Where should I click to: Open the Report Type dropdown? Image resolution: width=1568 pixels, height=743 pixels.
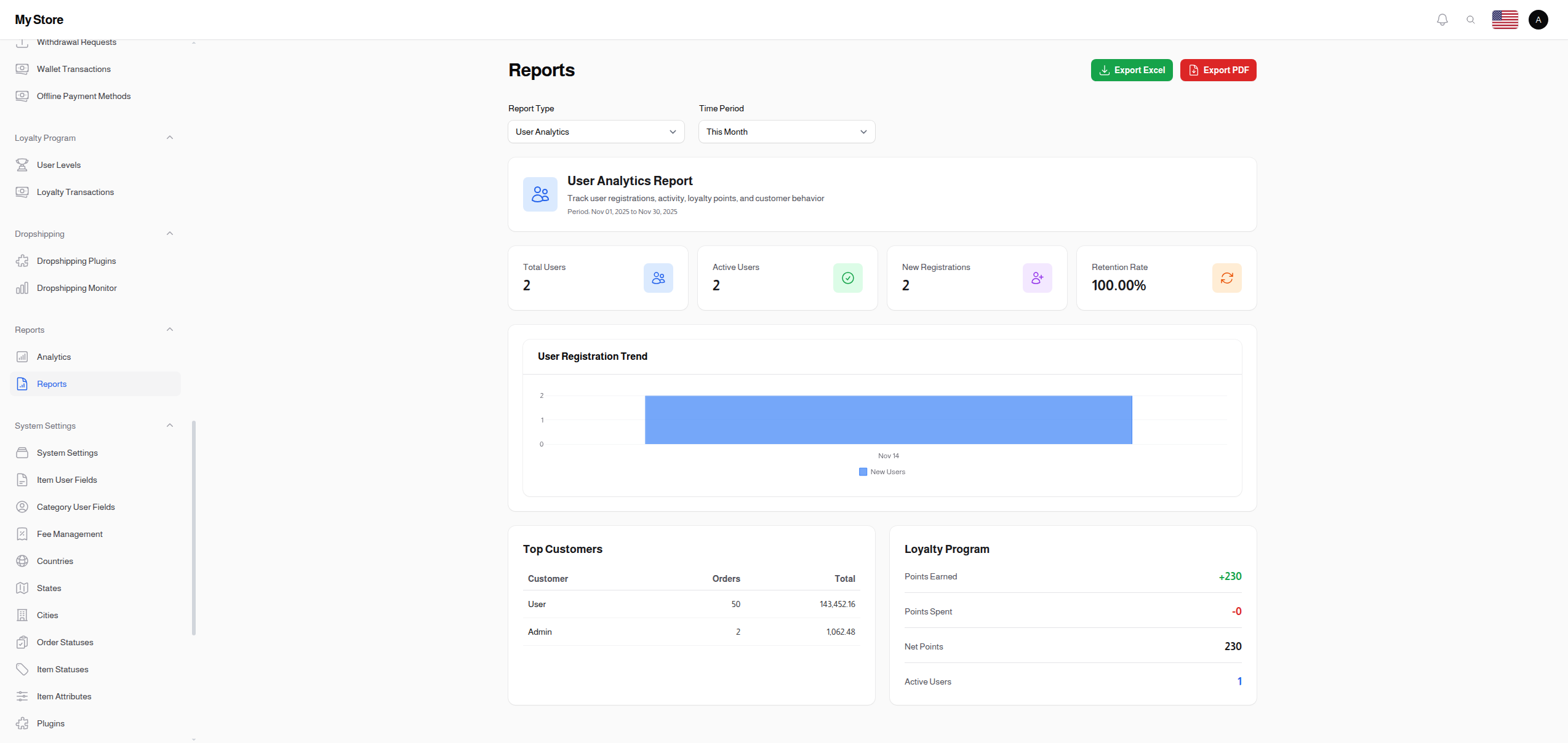pyautogui.click(x=595, y=132)
